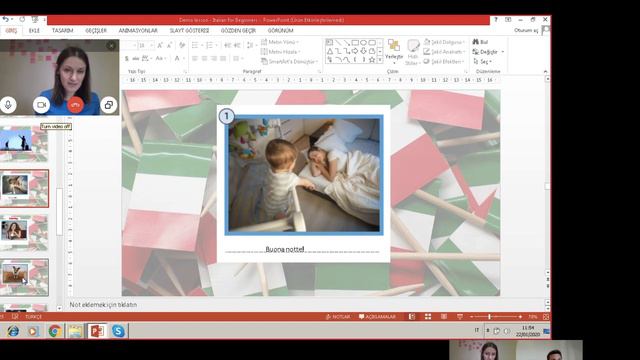The height and width of the screenshot is (360, 640).
Task: Open Şekil Efektleri shape effects menu
Action: [444, 62]
